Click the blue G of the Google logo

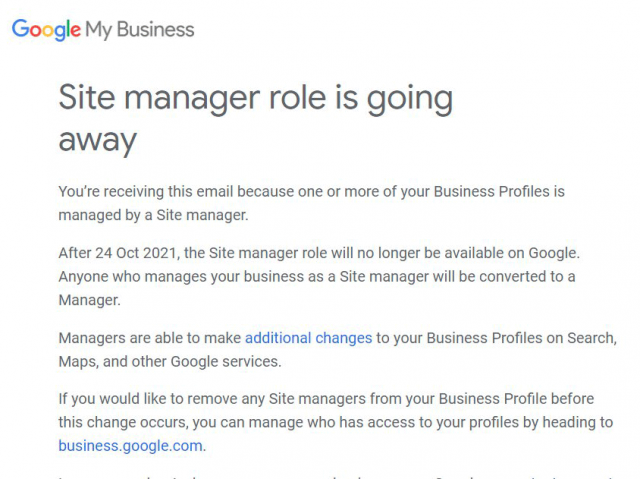pyautogui.click(x=21, y=29)
